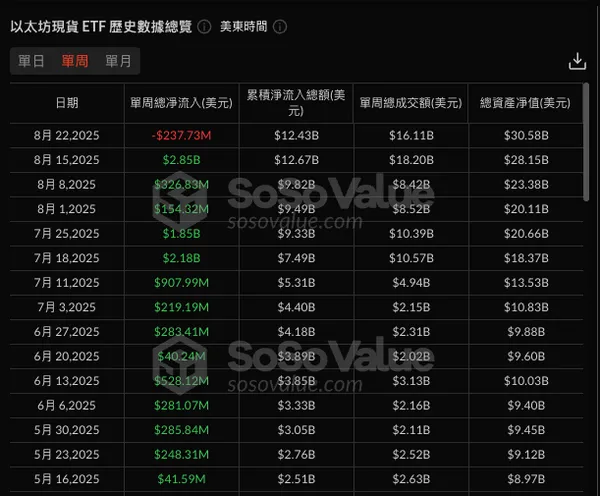This screenshot has height=496, width=600.
Task: Select the 7月 25,2025 row date
Action: (x=67, y=234)
